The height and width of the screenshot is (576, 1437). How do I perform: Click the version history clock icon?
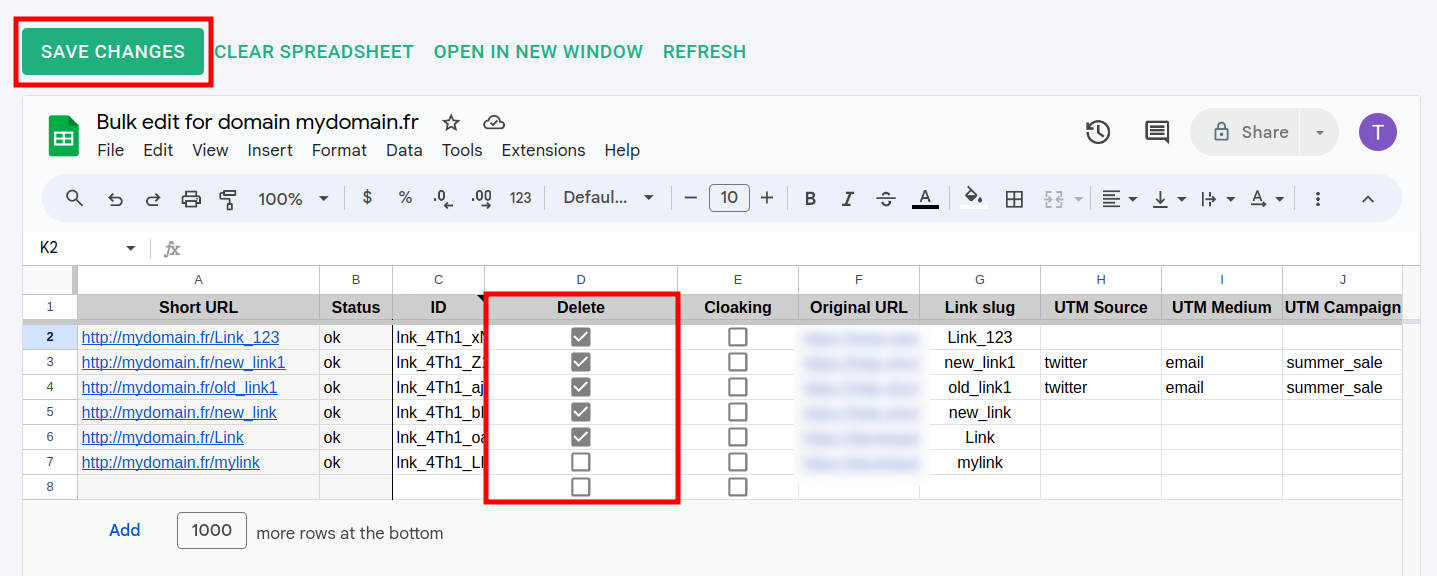click(1098, 132)
